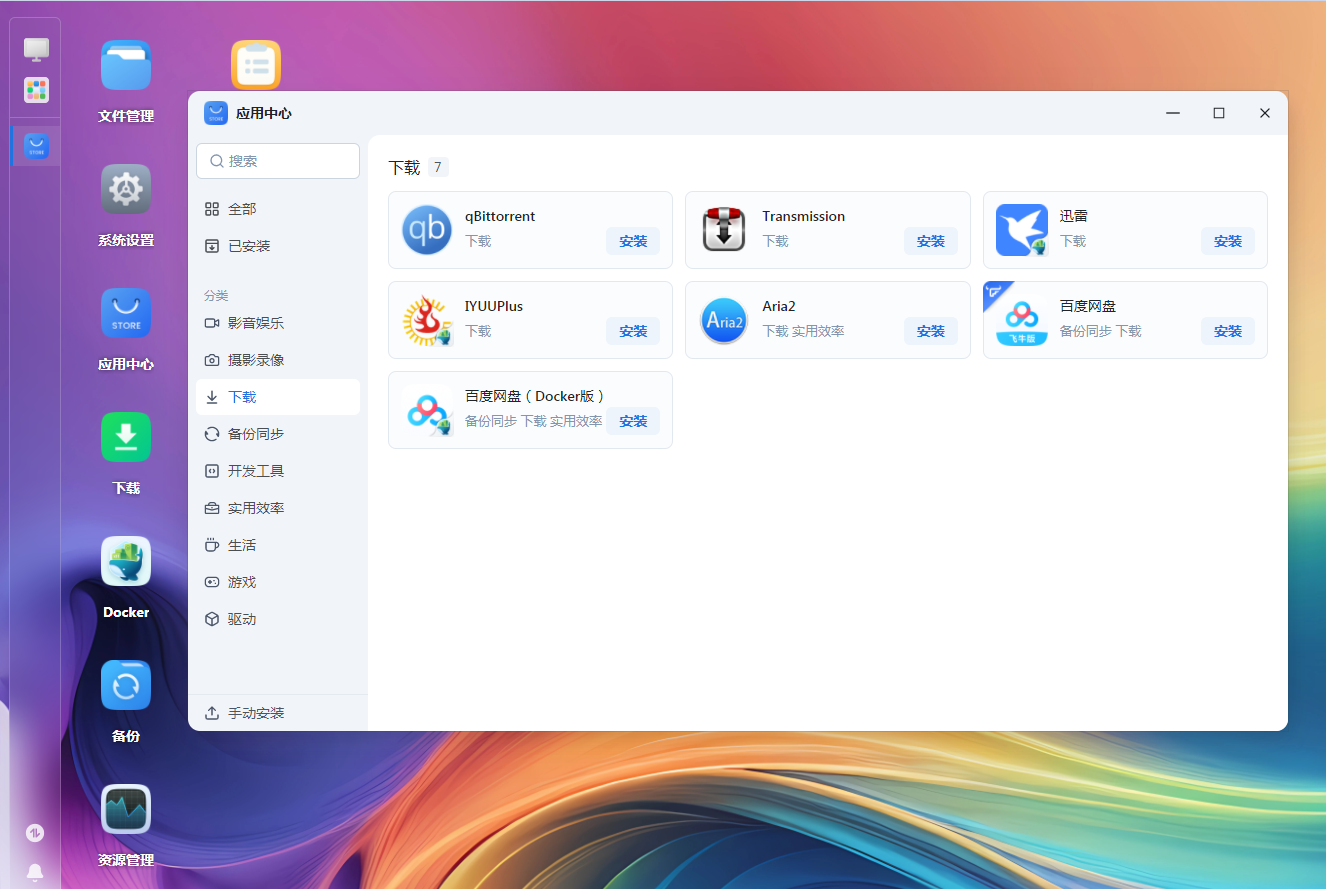This screenshot has width=1326, height=889.
Task: Select 生活 category
Action: pos(278,545)
